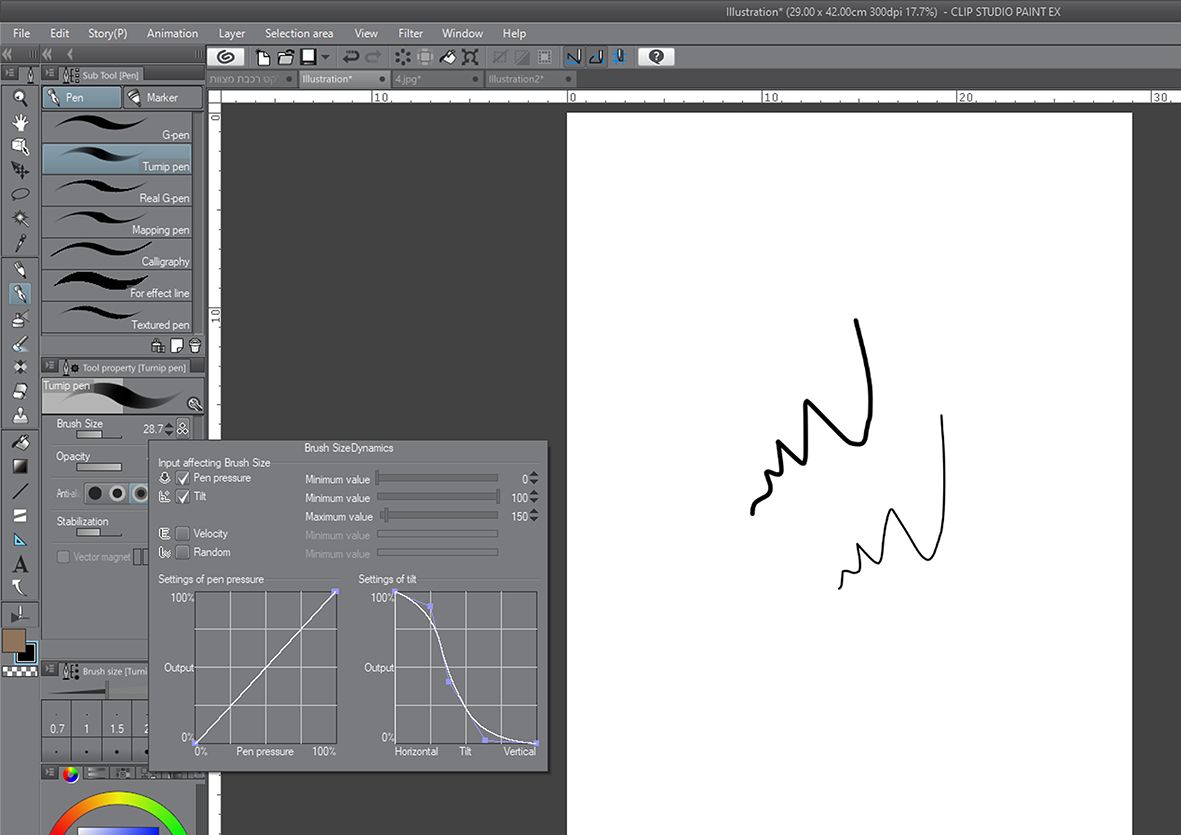Screen dimensions: 1181x835
Task: Select the Figure line tool
Action: coord(20,491)
